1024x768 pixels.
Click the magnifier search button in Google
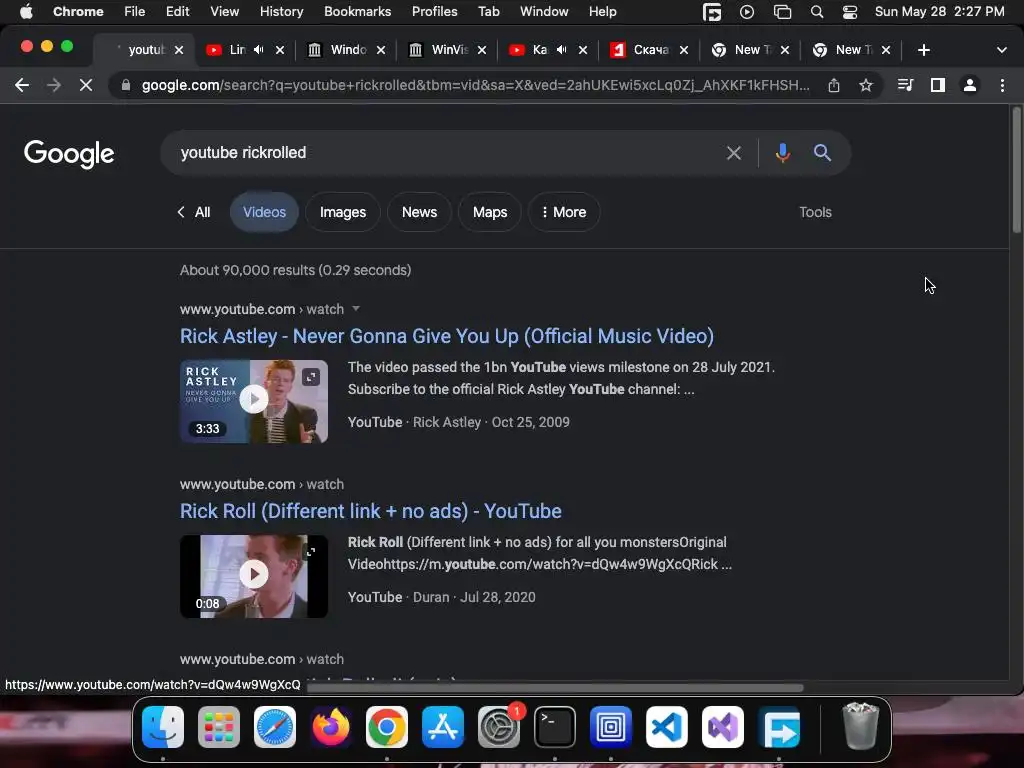[x=822, y=153]
